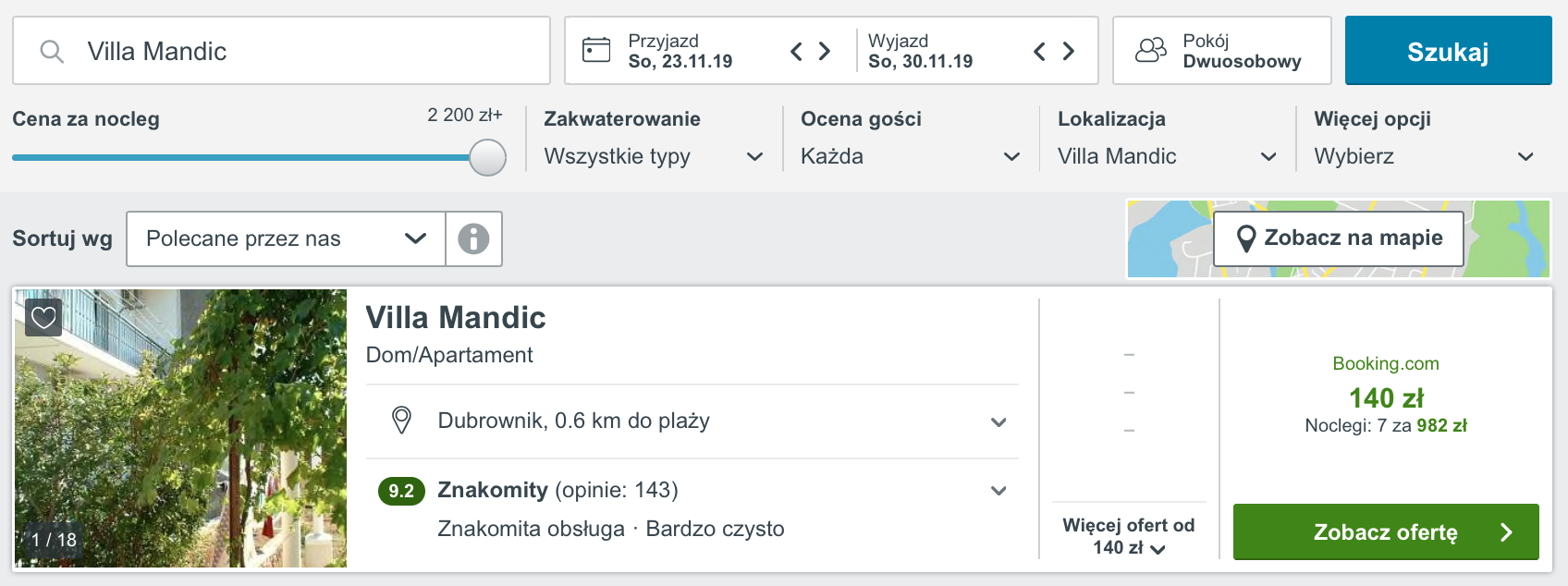This screenshot has height=586, width=1568.
Task: Click the map pin icon
Action: (1245, 238)
